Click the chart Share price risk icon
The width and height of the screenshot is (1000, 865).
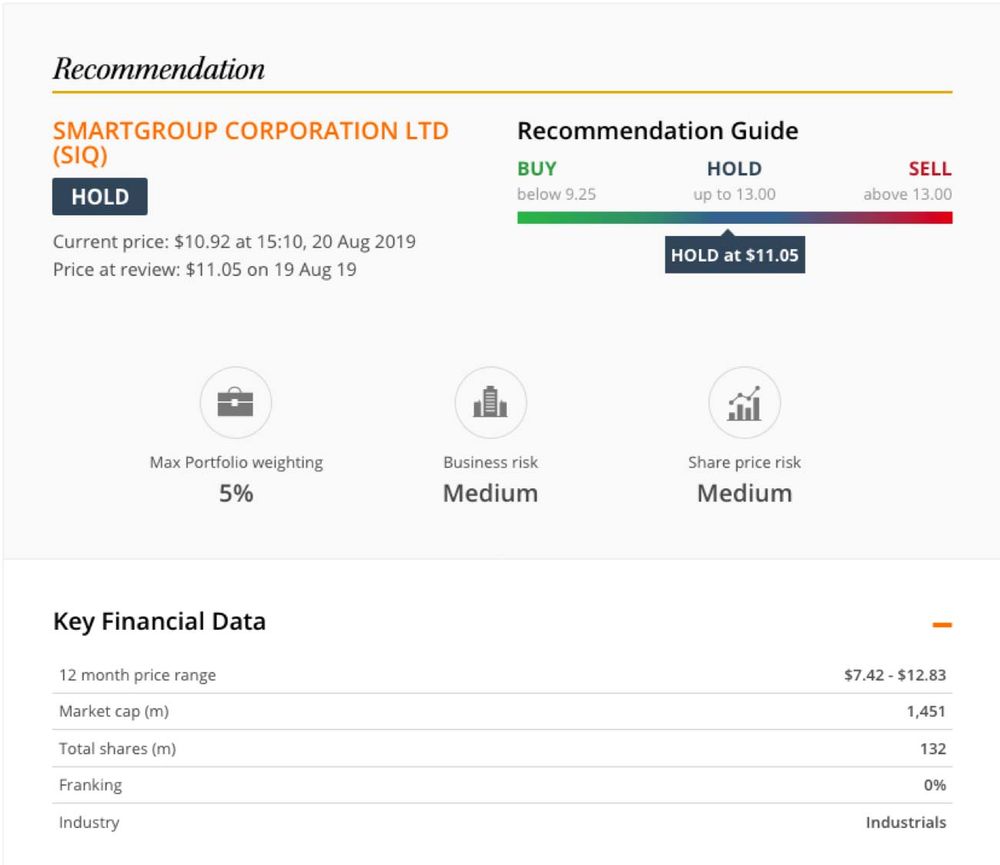click(744, 403)
